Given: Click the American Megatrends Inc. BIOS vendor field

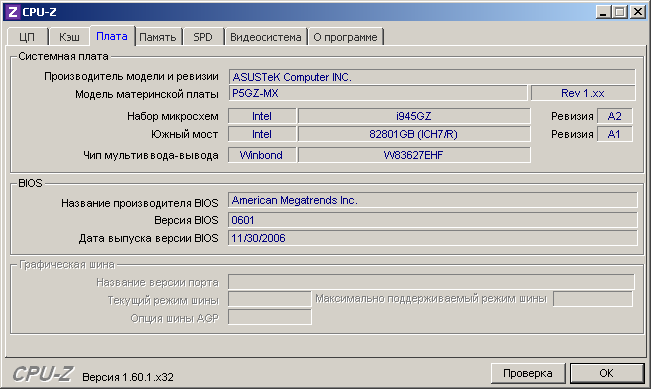Looking at the screenshot, I should pyautogui.click(x=433, y=200).
